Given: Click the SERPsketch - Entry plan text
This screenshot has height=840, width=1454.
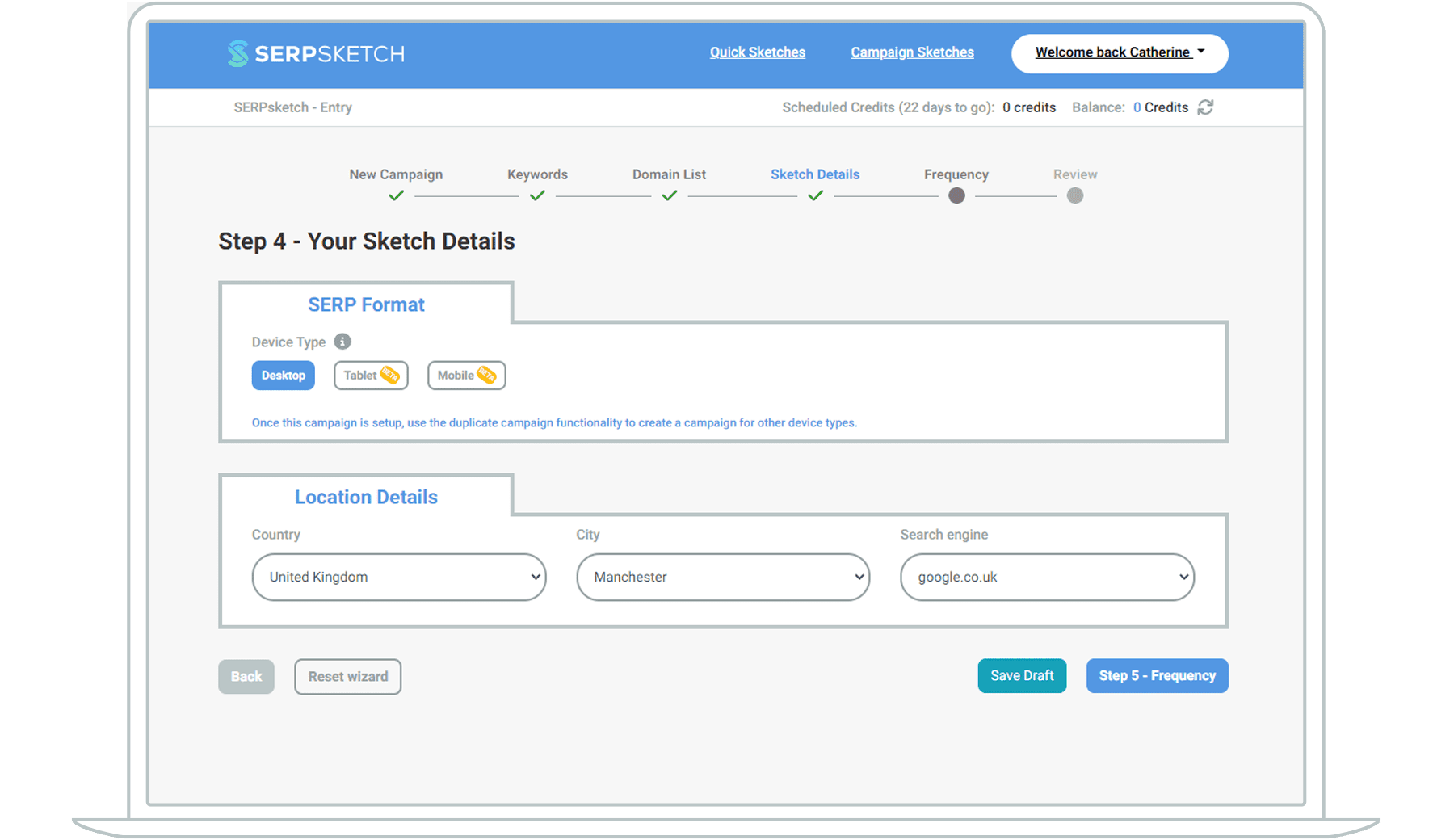Looking at the screenshot, I should pos(293,107).
